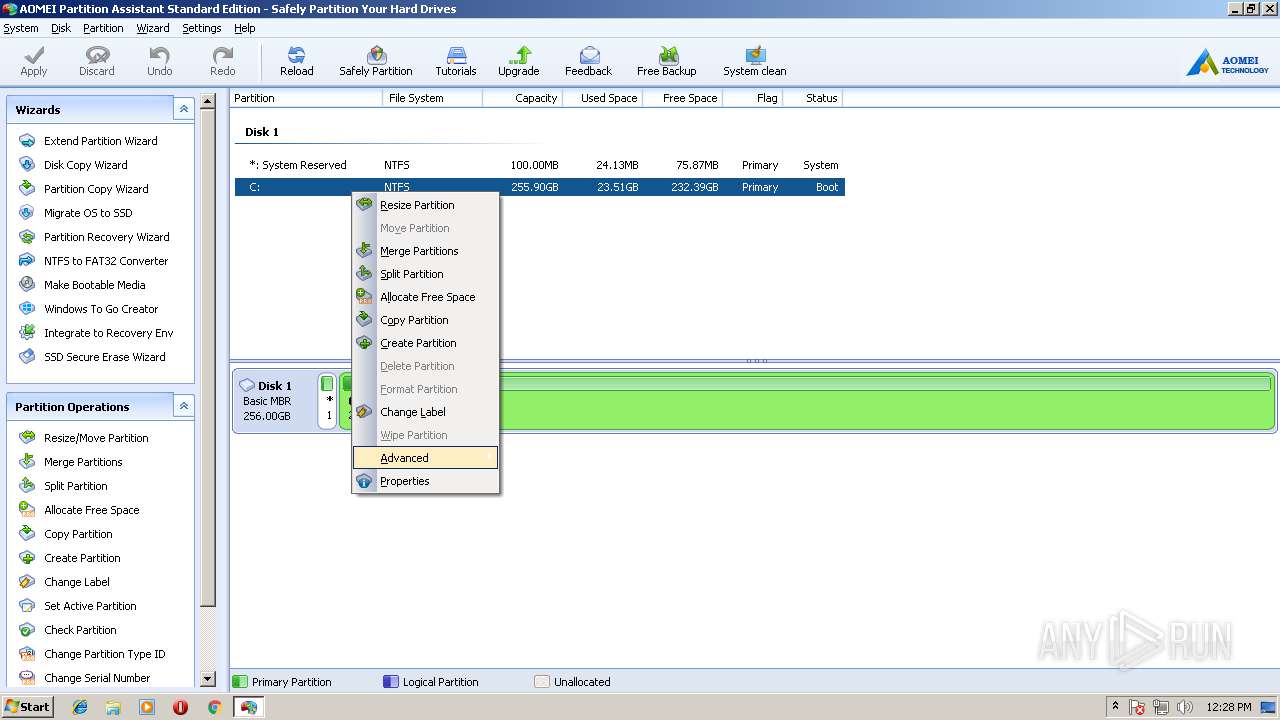Open the Wizard menu
Viewport: 1280px width, 720px height.
pyautogui.click(x=153, y=28)
